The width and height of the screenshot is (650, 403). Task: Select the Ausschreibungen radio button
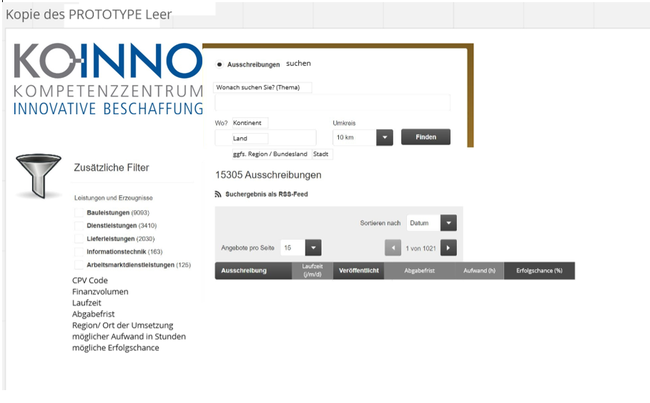tap(219, 64)
